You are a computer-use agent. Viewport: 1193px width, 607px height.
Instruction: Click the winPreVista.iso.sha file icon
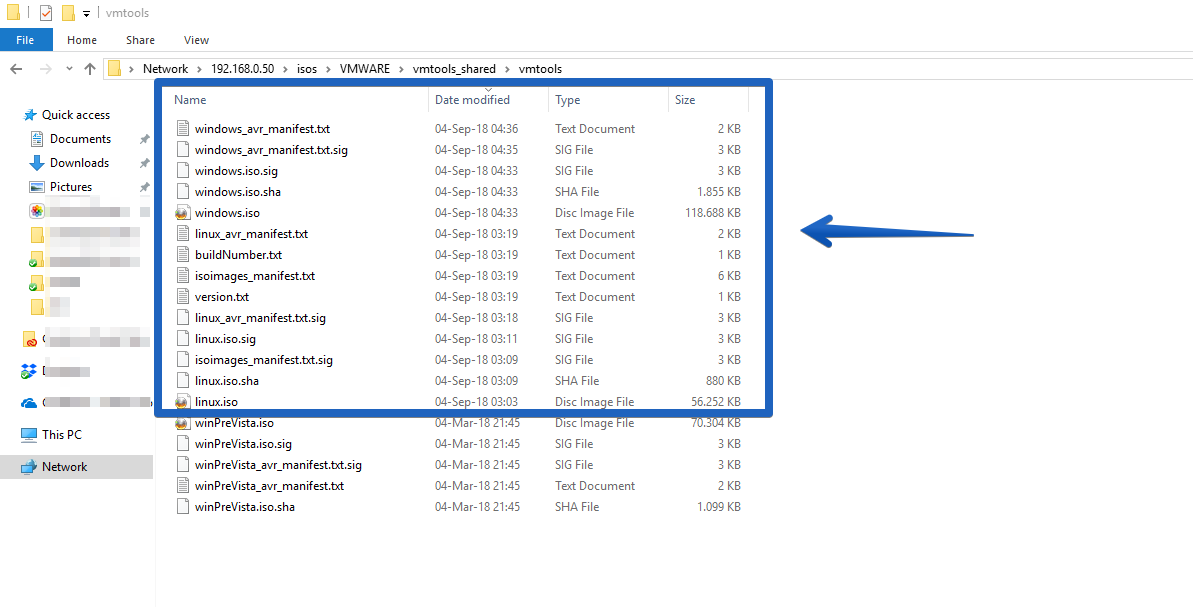[182, 507]
